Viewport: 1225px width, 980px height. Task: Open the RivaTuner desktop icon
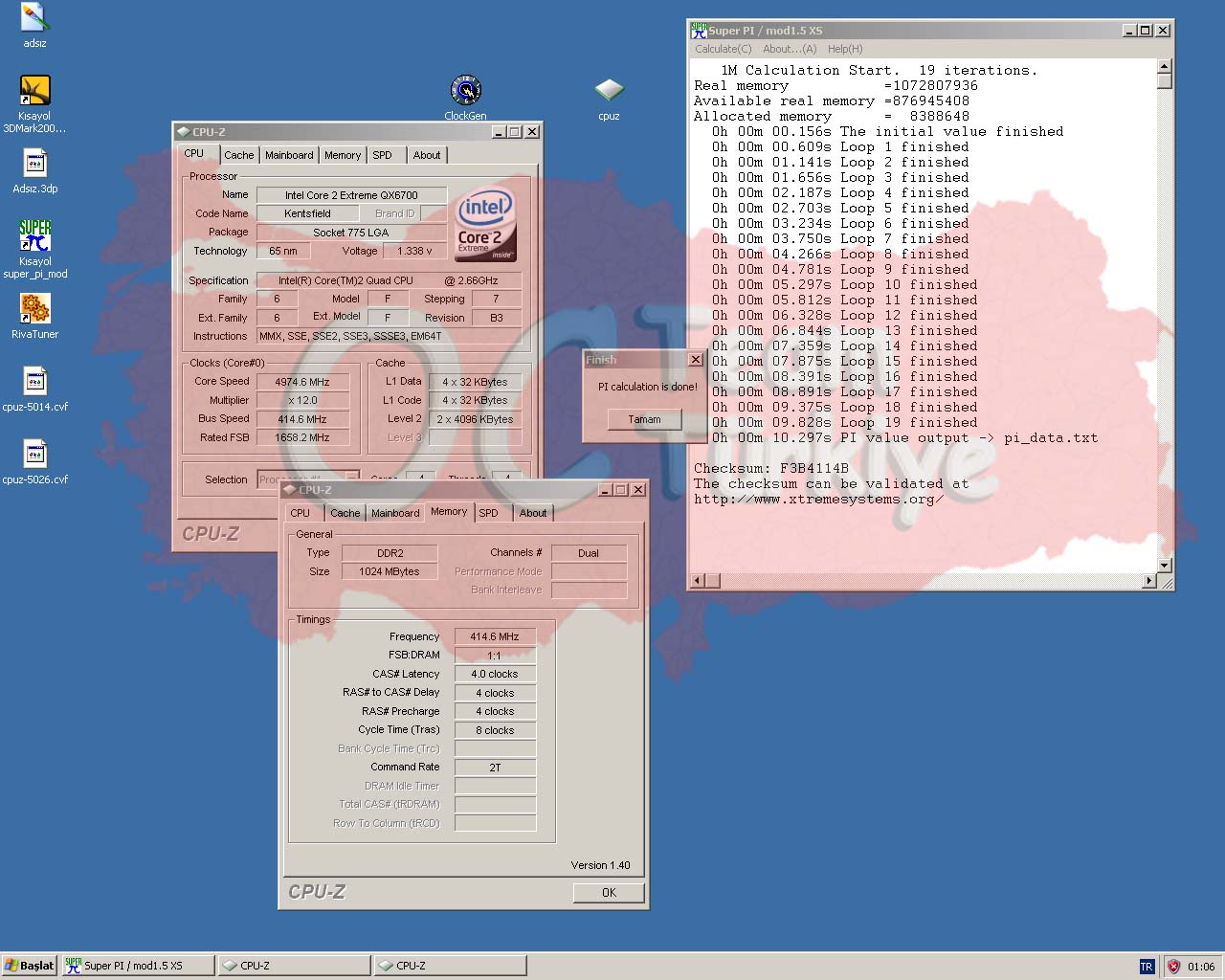34,308
